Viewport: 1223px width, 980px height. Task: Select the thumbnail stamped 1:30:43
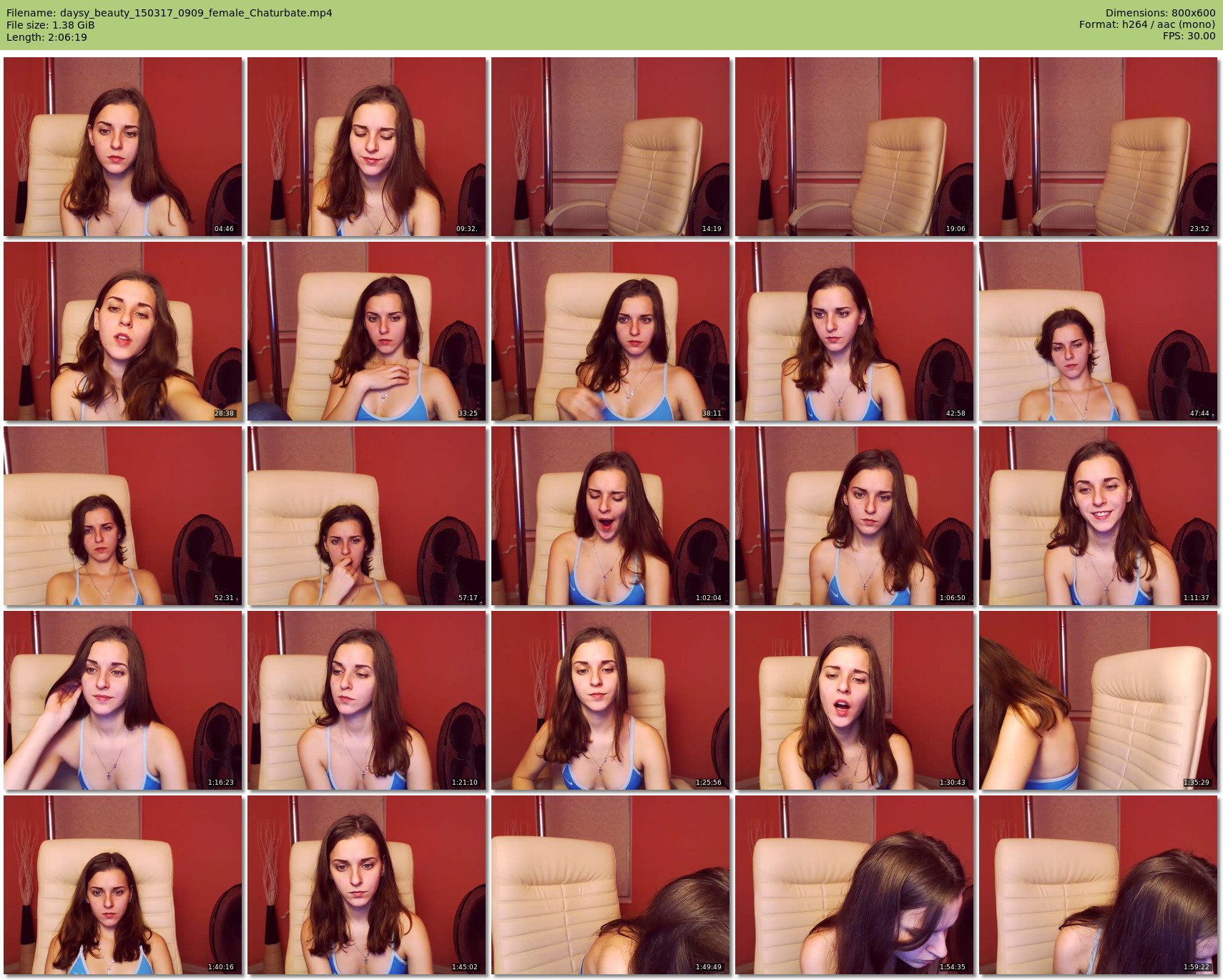pos(854,700)
